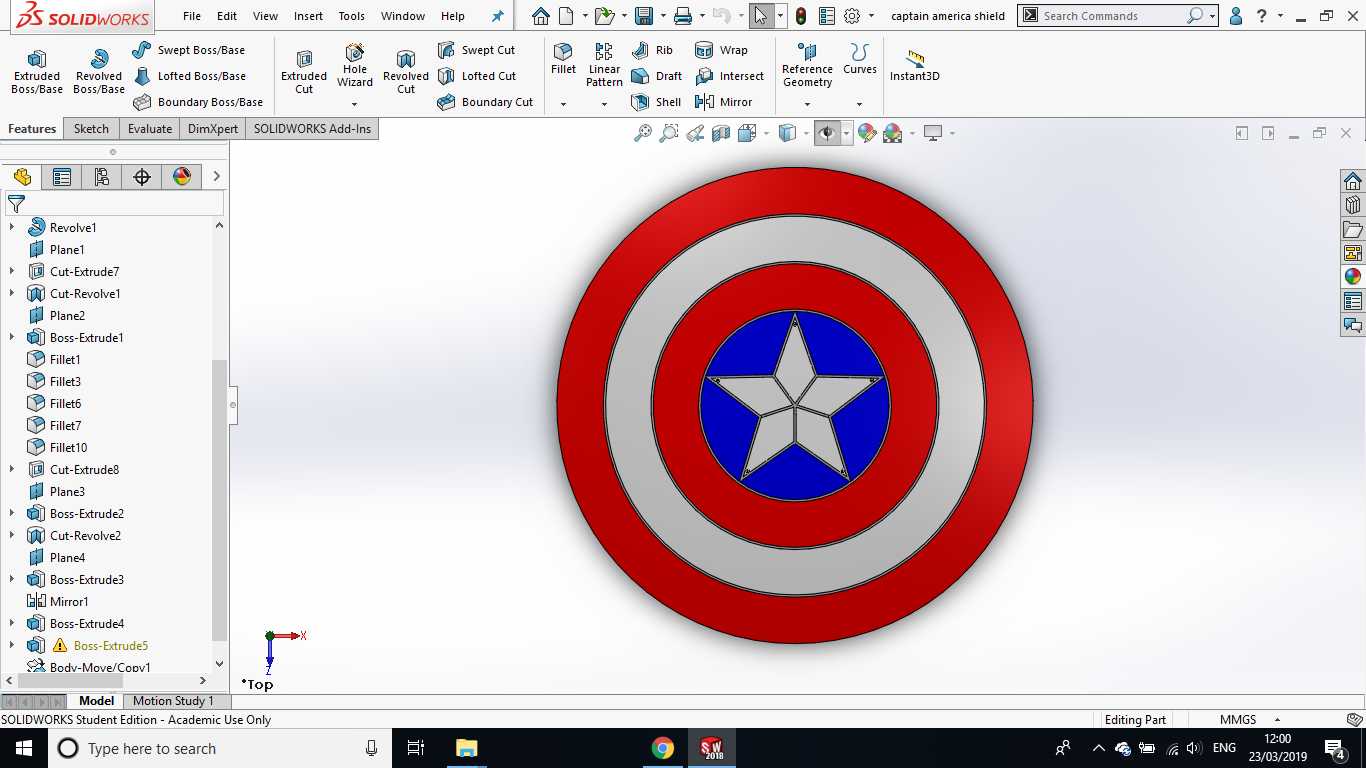
Task: Select the Shell feature
Action: pos(656,102)
